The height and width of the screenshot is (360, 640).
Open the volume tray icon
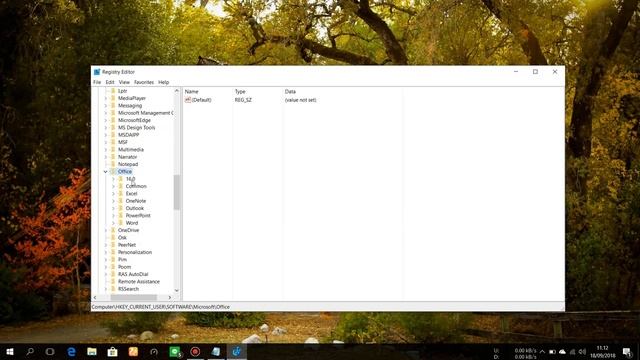(582, 352)
